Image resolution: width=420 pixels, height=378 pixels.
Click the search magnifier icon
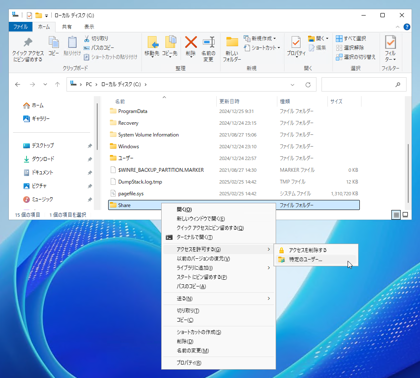pyautogui.click(x=398, y=85)
